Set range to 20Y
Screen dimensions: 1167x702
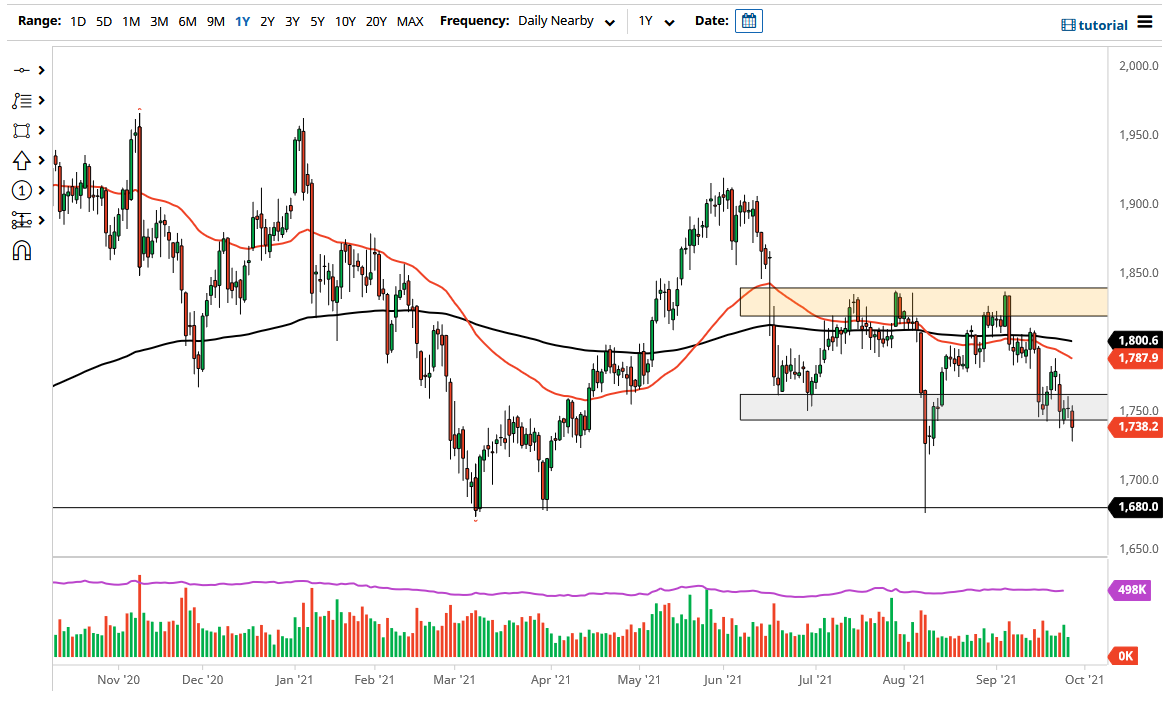click(x=377, y=22)
